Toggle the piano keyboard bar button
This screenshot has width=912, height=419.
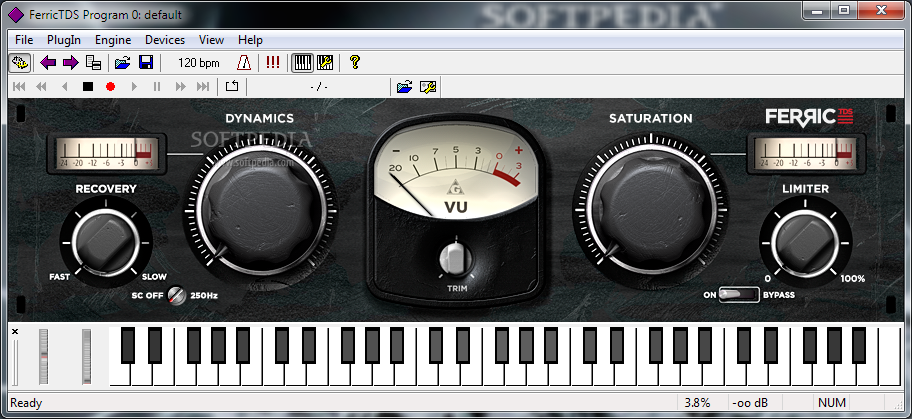[x=302, y=62]
